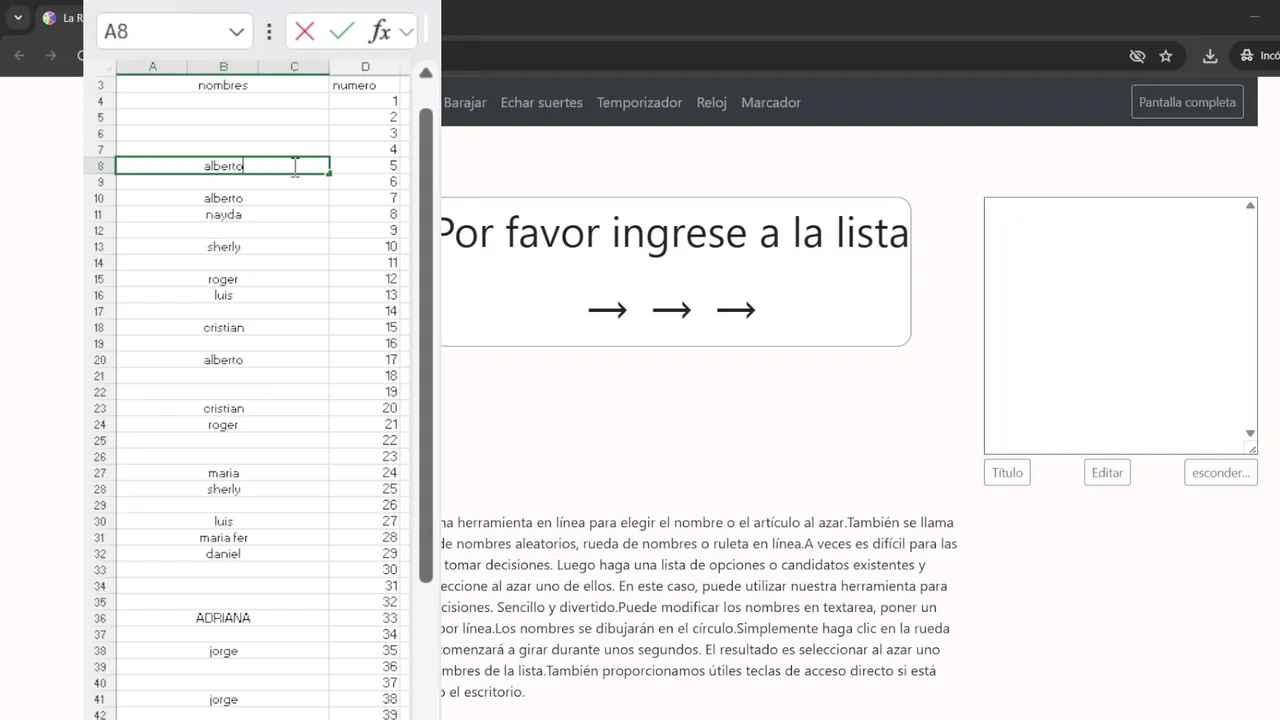Viewport: 1280px width, 720px height.
Task: Open the Marcador nav item
Action: coord(771,102)
